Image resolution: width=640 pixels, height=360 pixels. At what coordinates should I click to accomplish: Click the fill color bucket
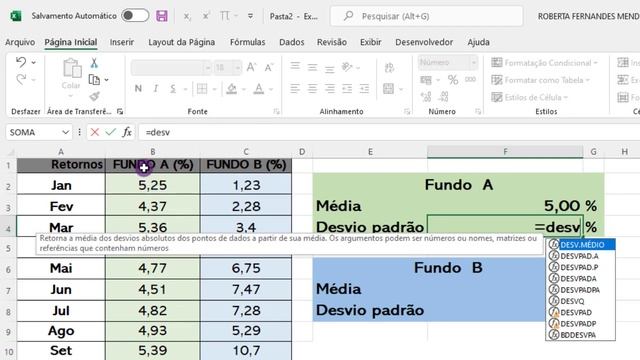click(x=232, y=89)
